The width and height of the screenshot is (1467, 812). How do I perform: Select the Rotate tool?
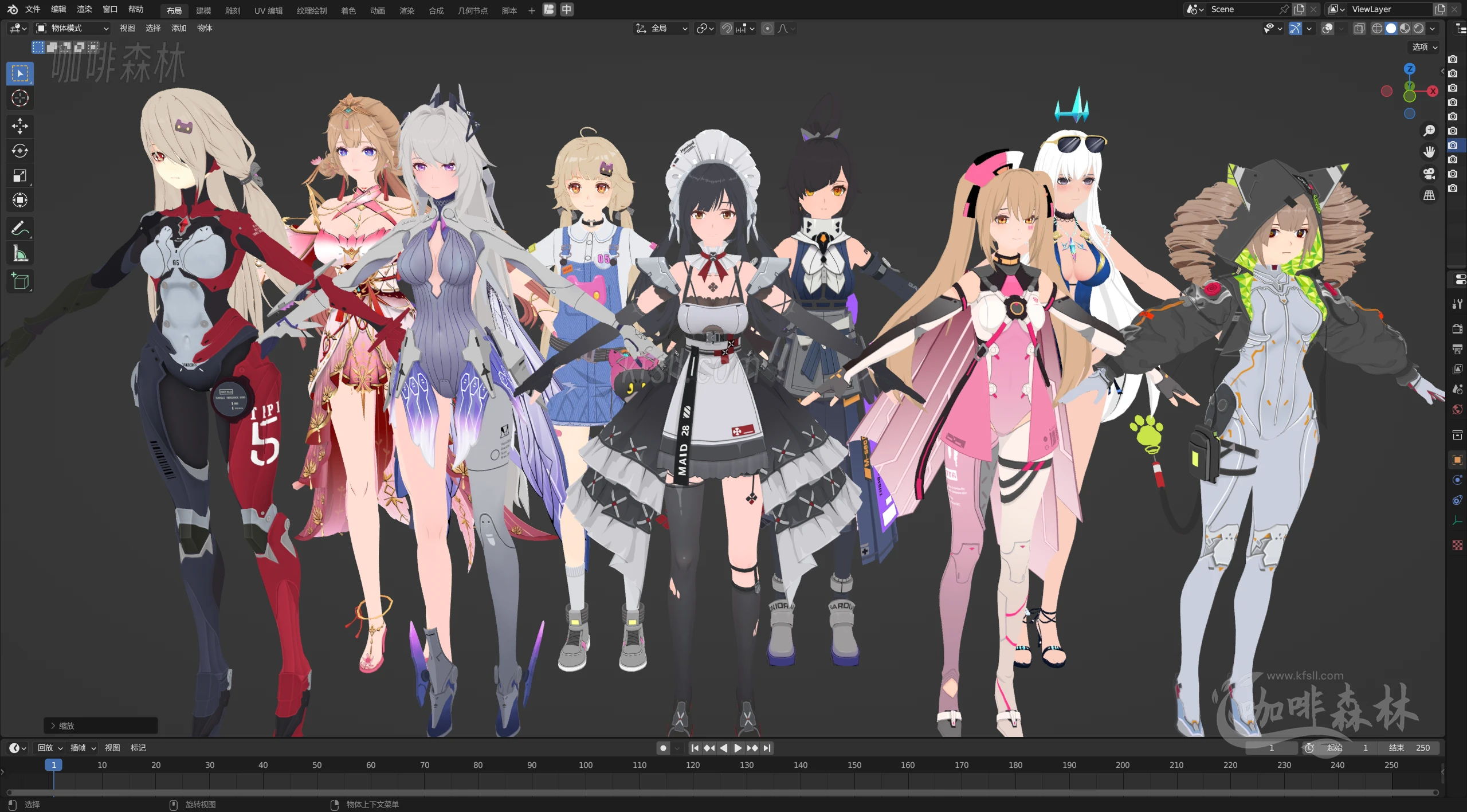coord(20,151)
